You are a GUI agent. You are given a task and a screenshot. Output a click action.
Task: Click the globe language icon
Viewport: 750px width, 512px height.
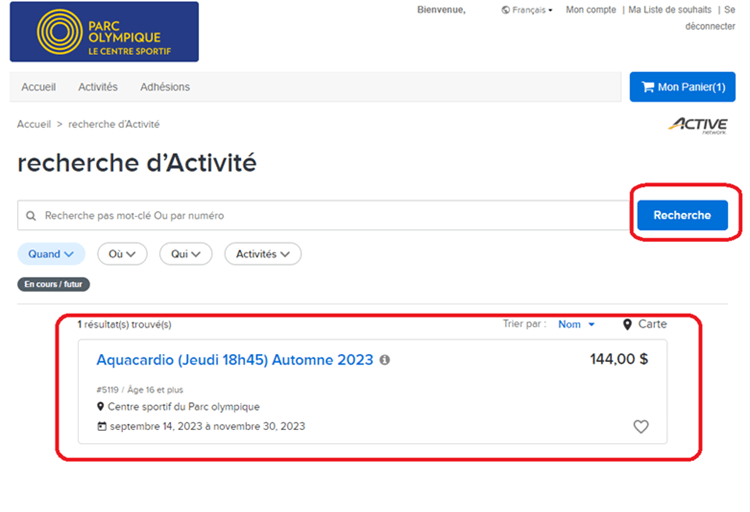pos(505,10)
